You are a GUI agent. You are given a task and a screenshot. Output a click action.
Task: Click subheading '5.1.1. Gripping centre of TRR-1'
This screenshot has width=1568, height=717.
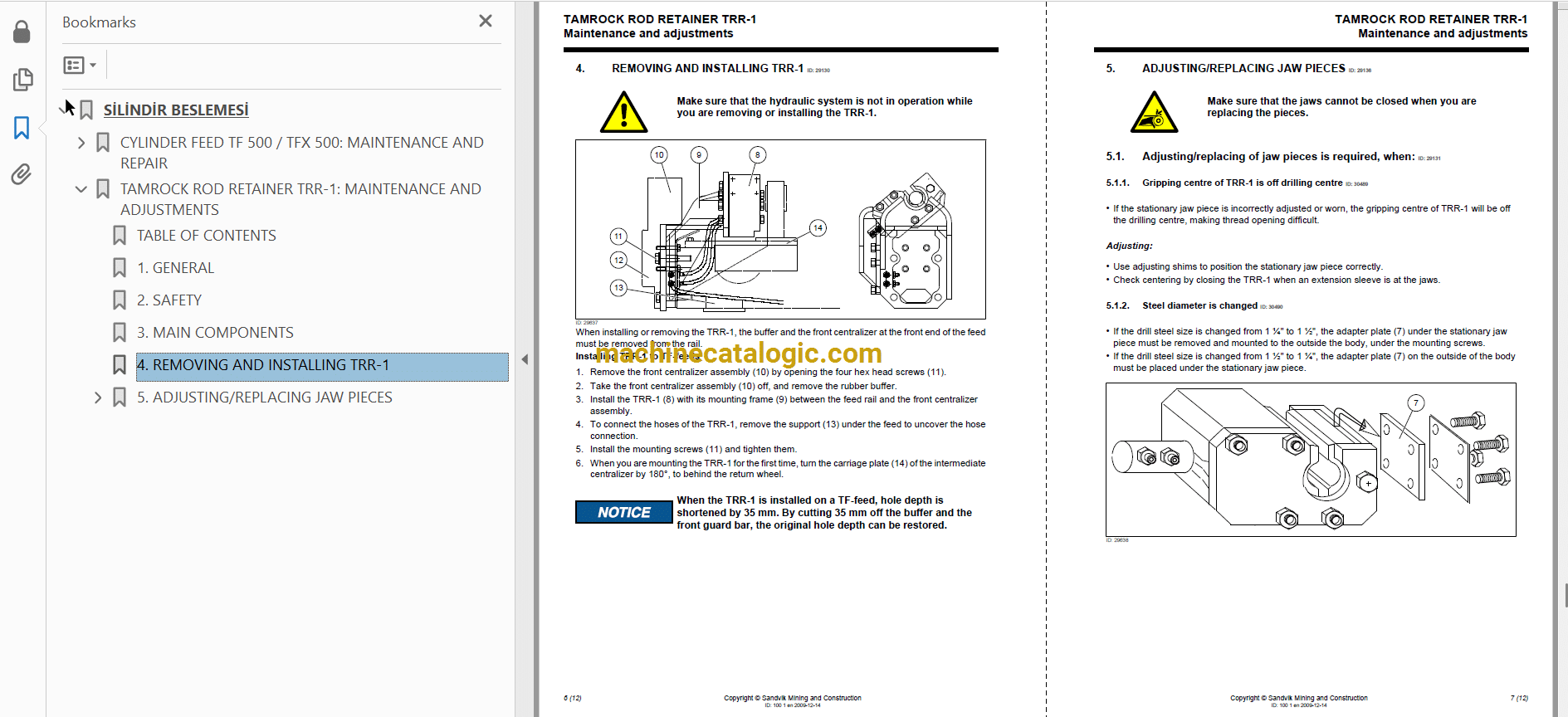[1224, 183]
